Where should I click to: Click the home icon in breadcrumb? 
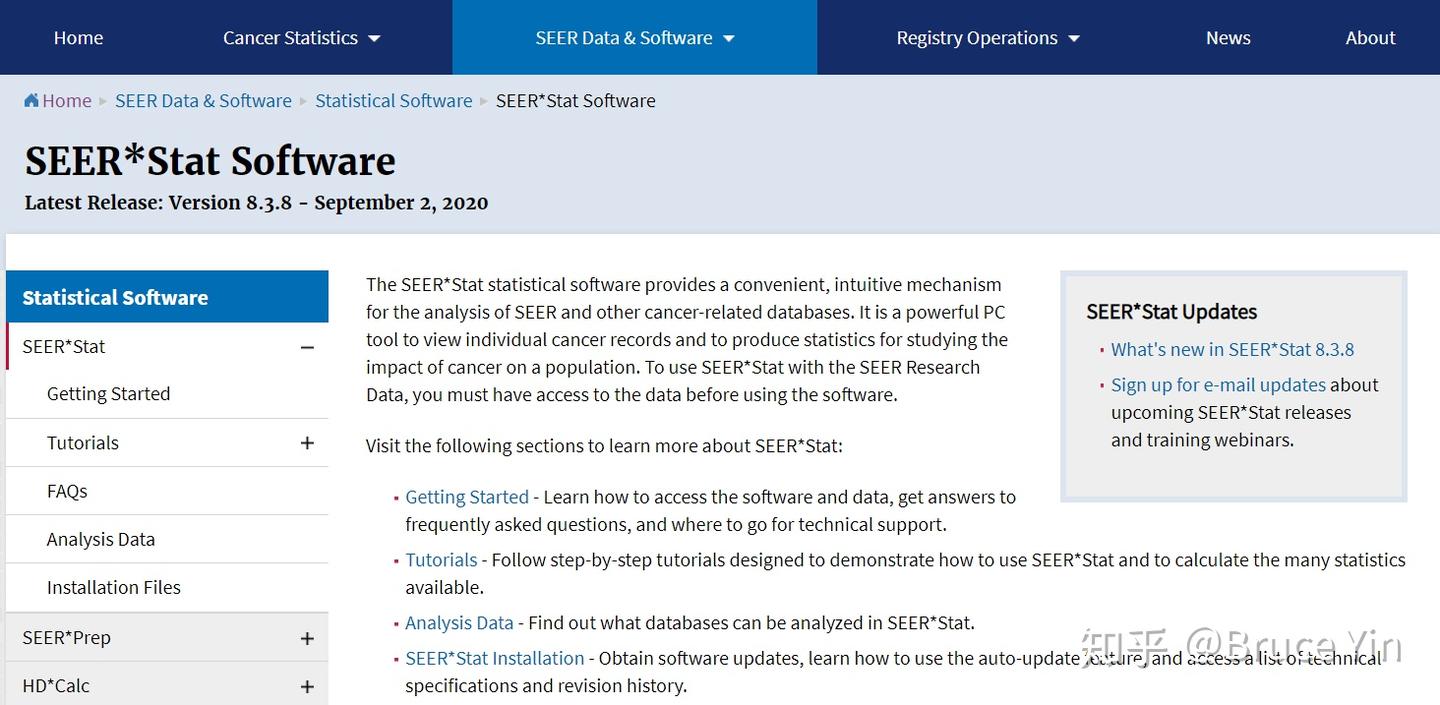coord(32,100)
